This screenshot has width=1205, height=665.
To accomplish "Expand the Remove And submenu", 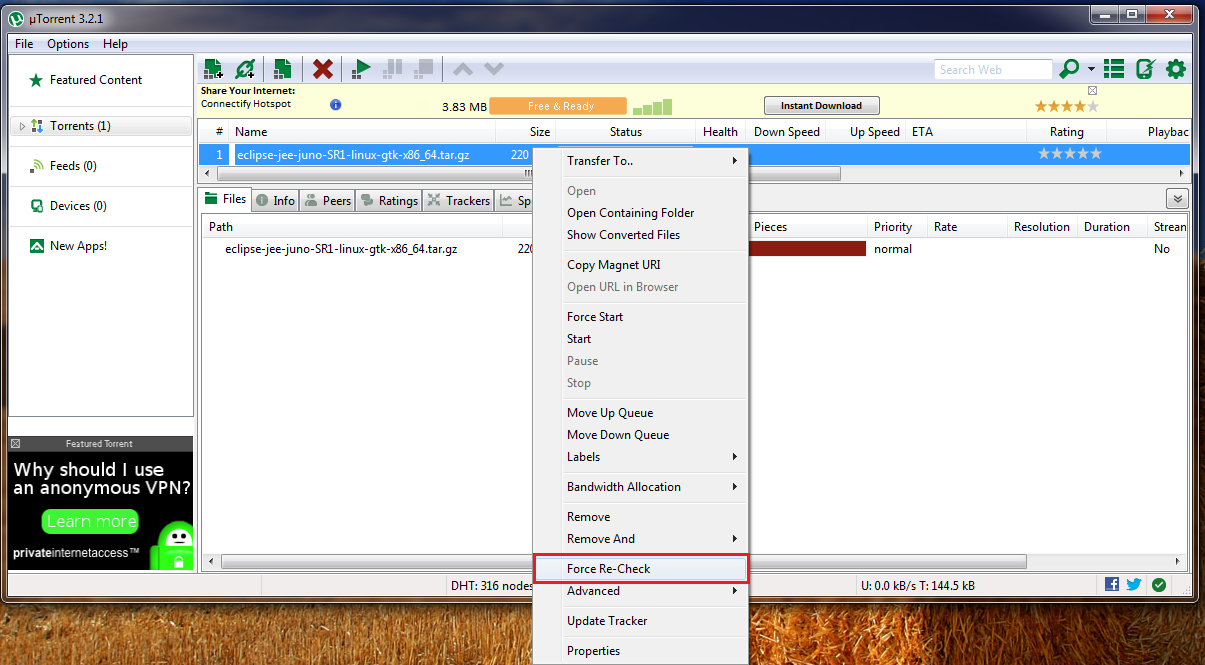I will (x=640, y=539).
